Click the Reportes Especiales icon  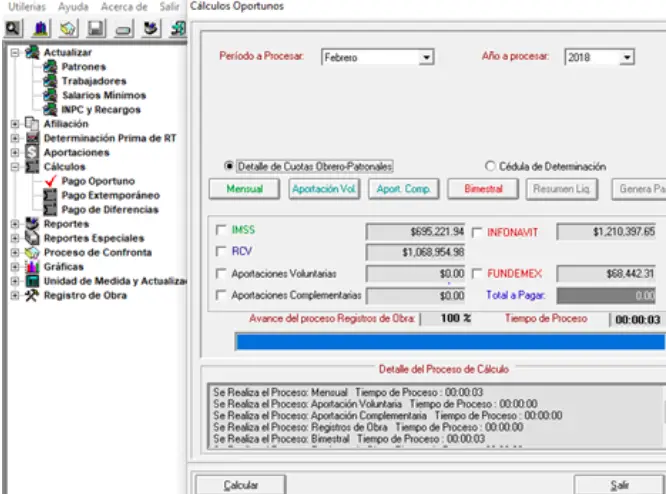pos(32,238)
